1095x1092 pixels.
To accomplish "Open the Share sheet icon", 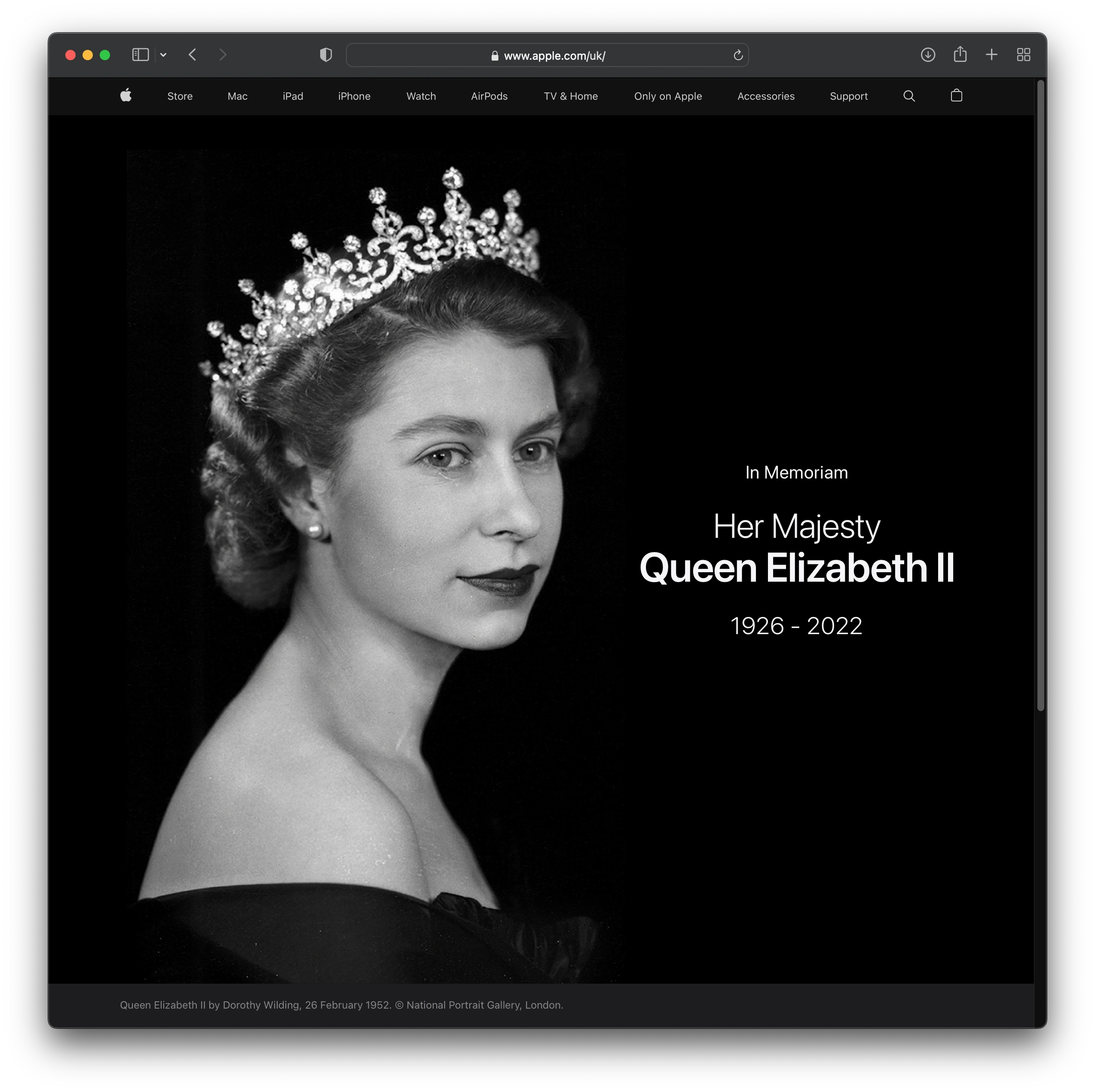I will [x=960, y=55].
